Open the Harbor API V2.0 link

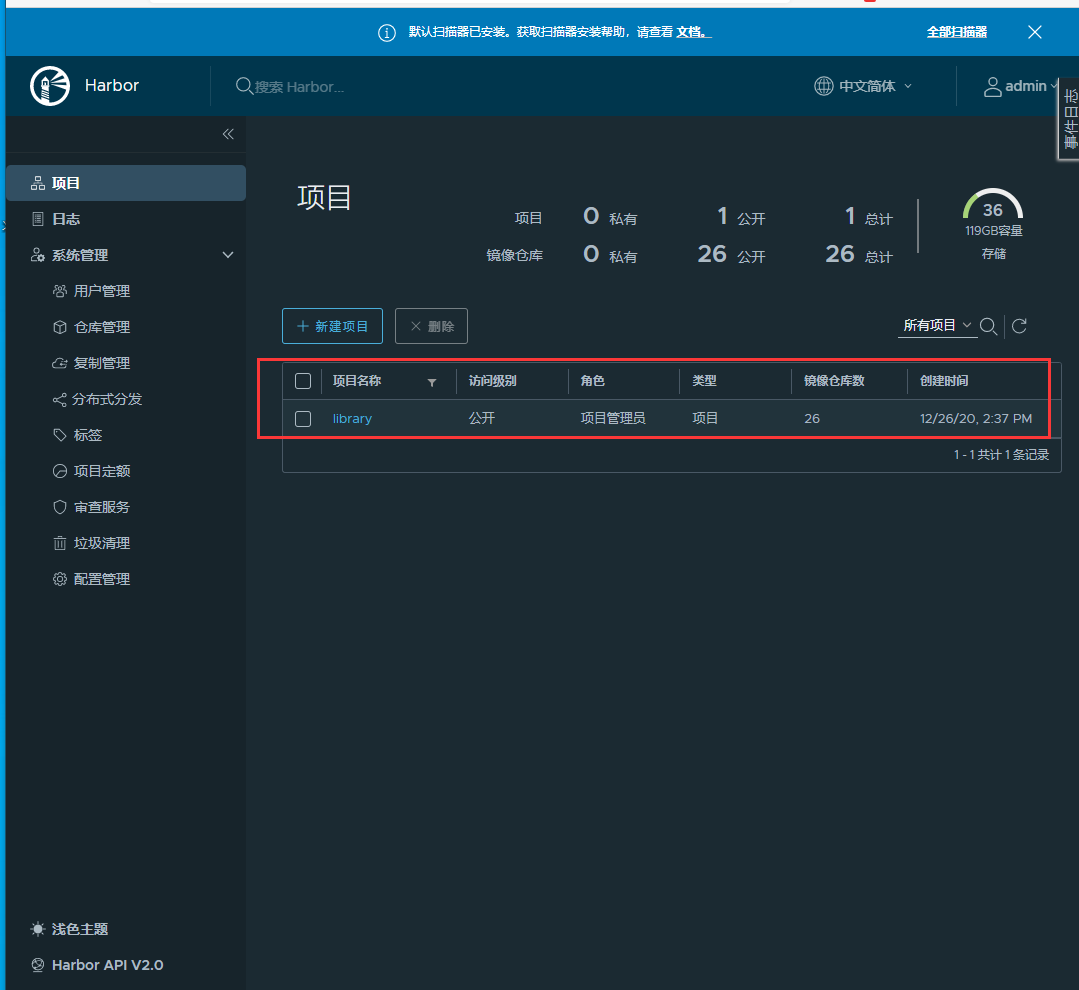point(107,965)
